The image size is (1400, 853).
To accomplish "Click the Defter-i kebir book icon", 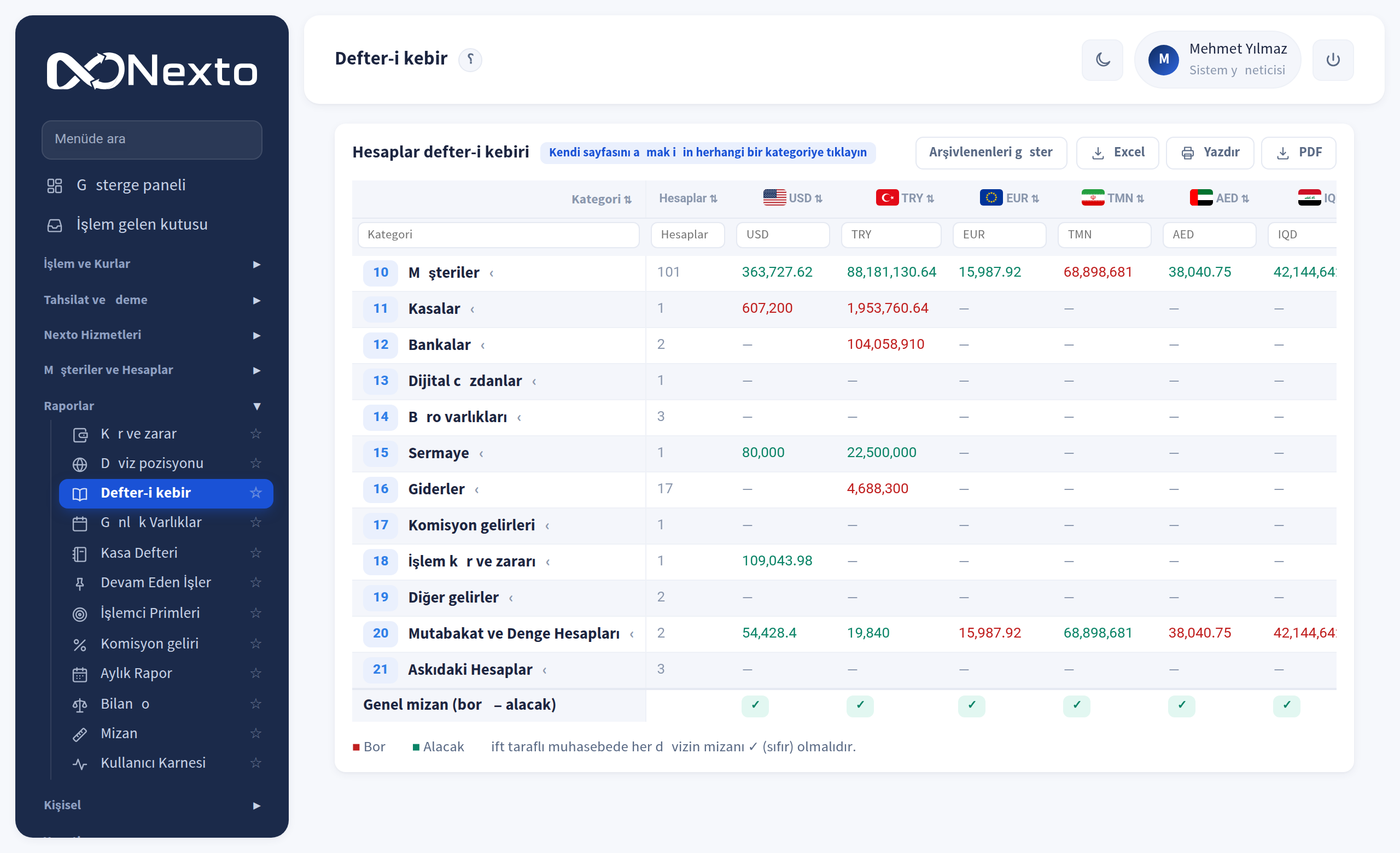I will pos(80,494).
